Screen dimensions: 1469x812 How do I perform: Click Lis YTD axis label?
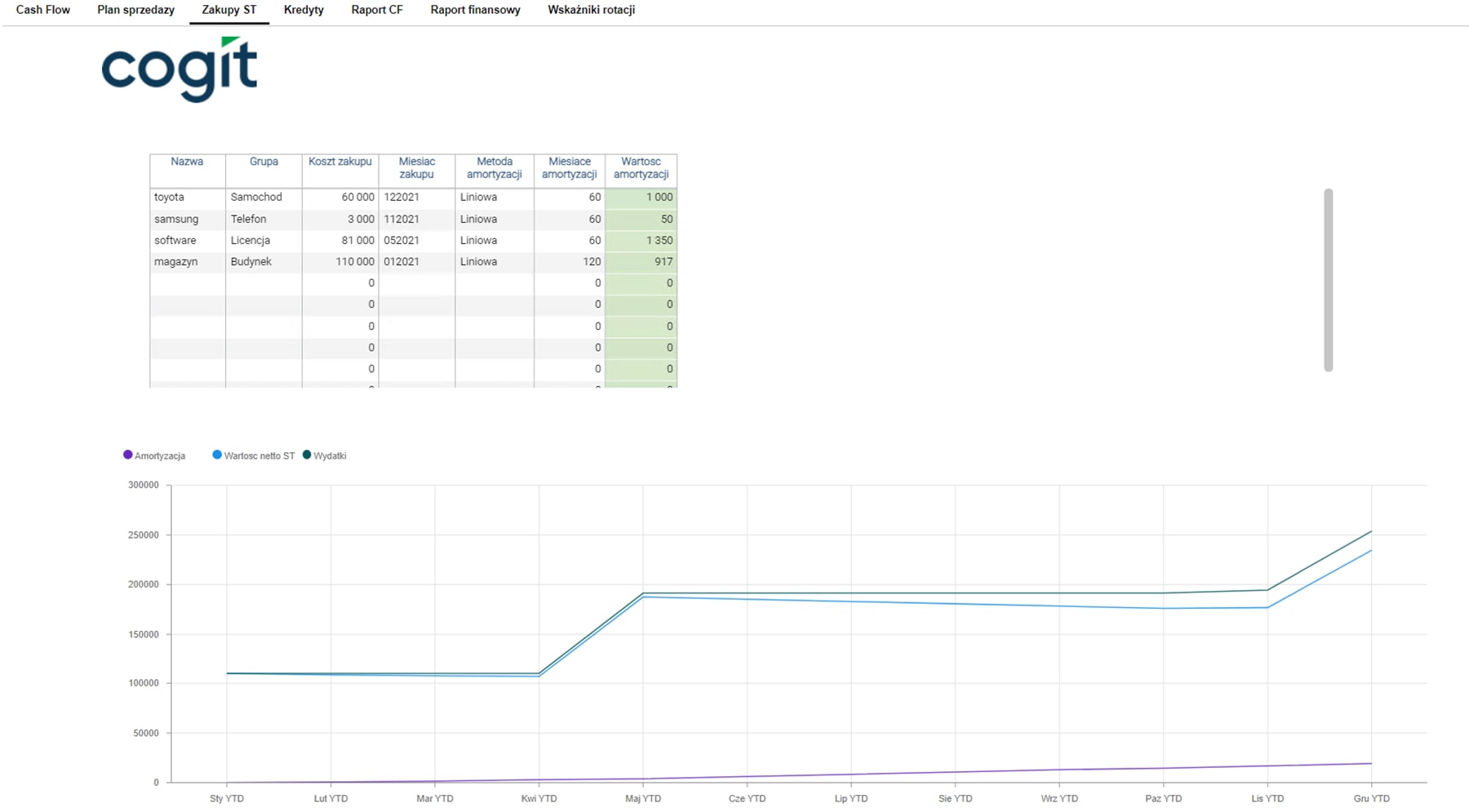click(x=1267, y=798)
